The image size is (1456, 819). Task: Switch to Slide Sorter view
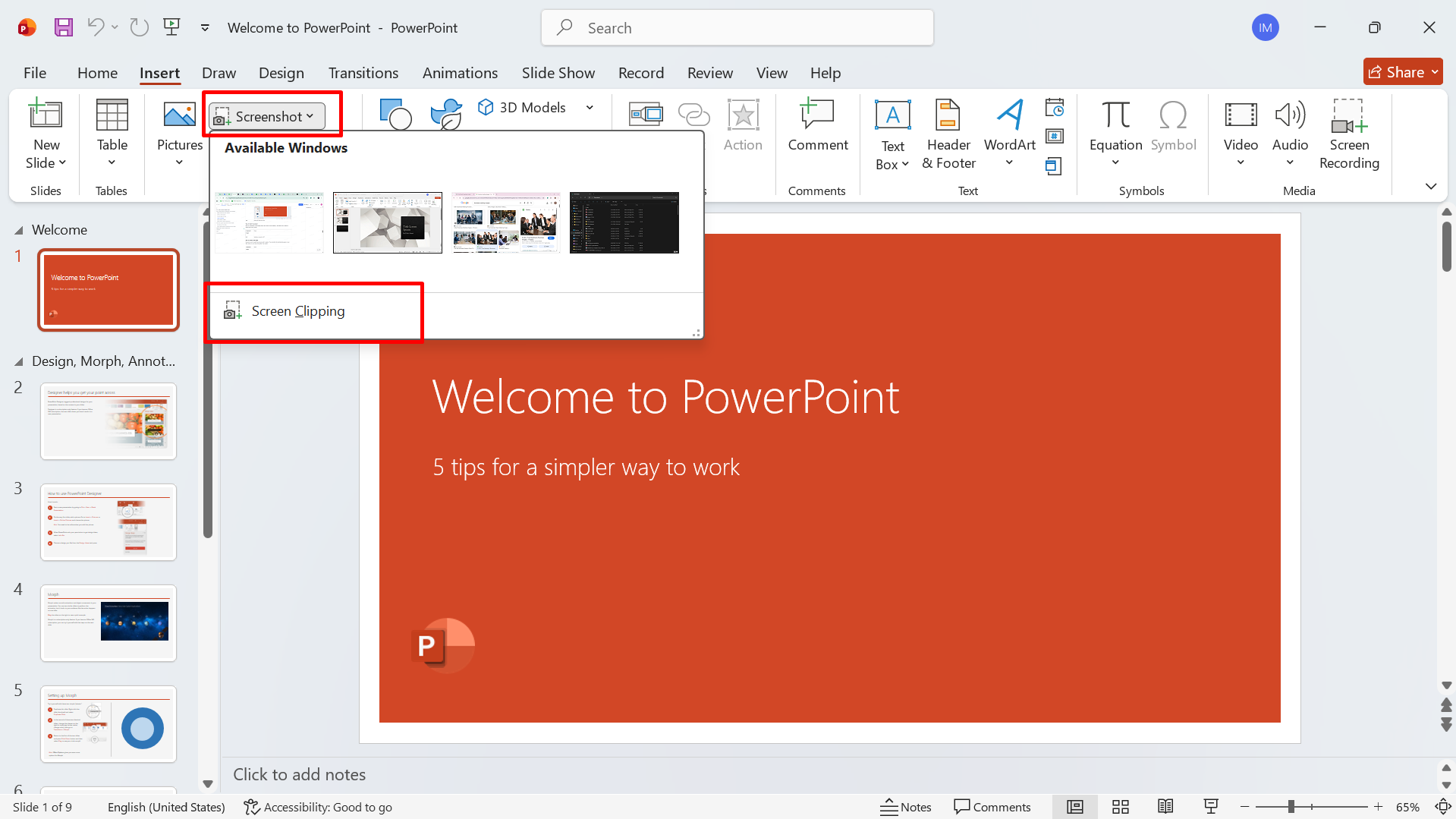tap(1121, 807)
